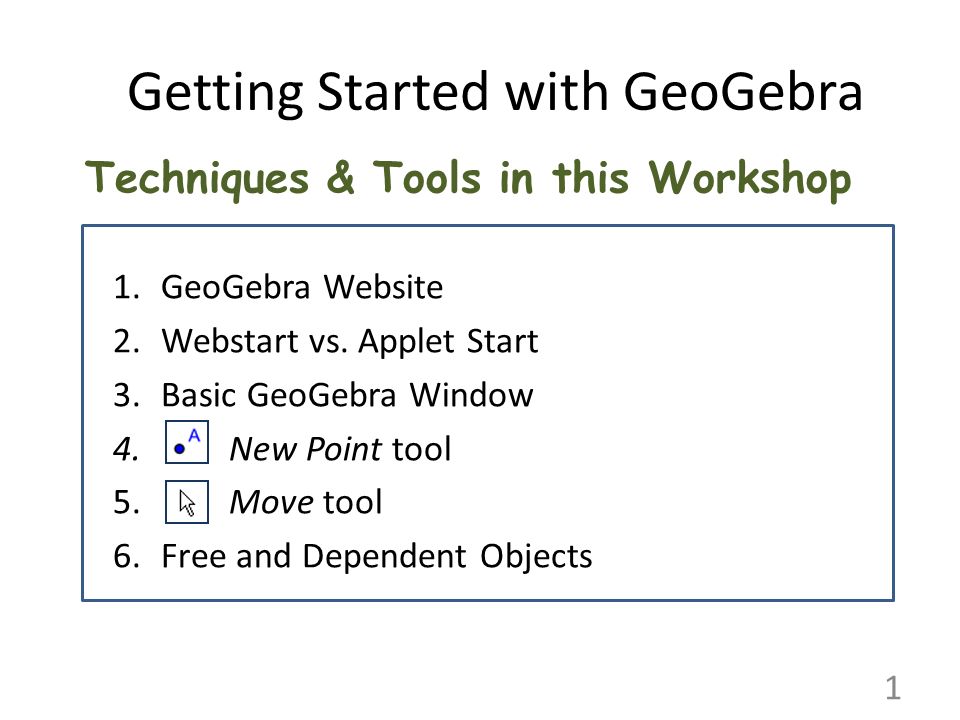The height and width of the screenshot is (720, 960).
Task: Select the green 'Techniques & Tools' heading
Action: [x=468, y=178]
